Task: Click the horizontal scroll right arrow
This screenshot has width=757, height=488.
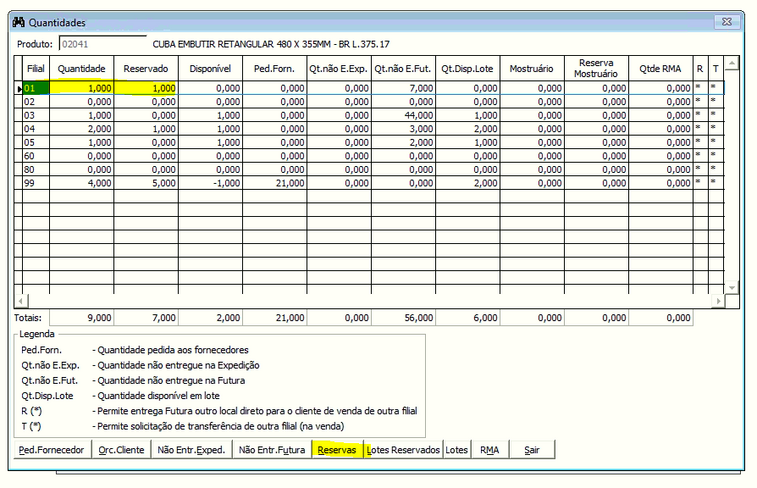Action: click(x=718, y=301)
